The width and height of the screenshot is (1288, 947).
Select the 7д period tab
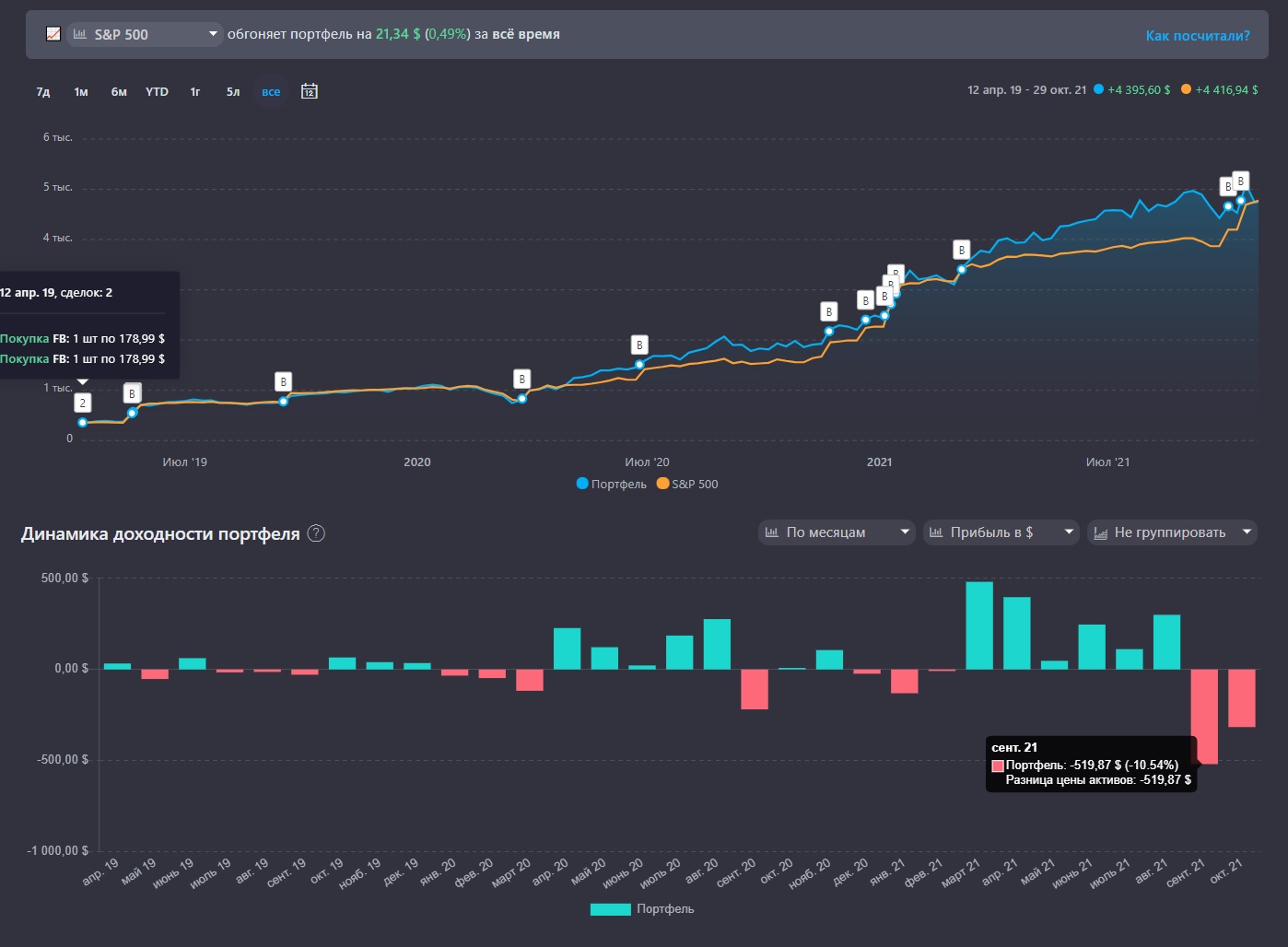tap(43, 91)
